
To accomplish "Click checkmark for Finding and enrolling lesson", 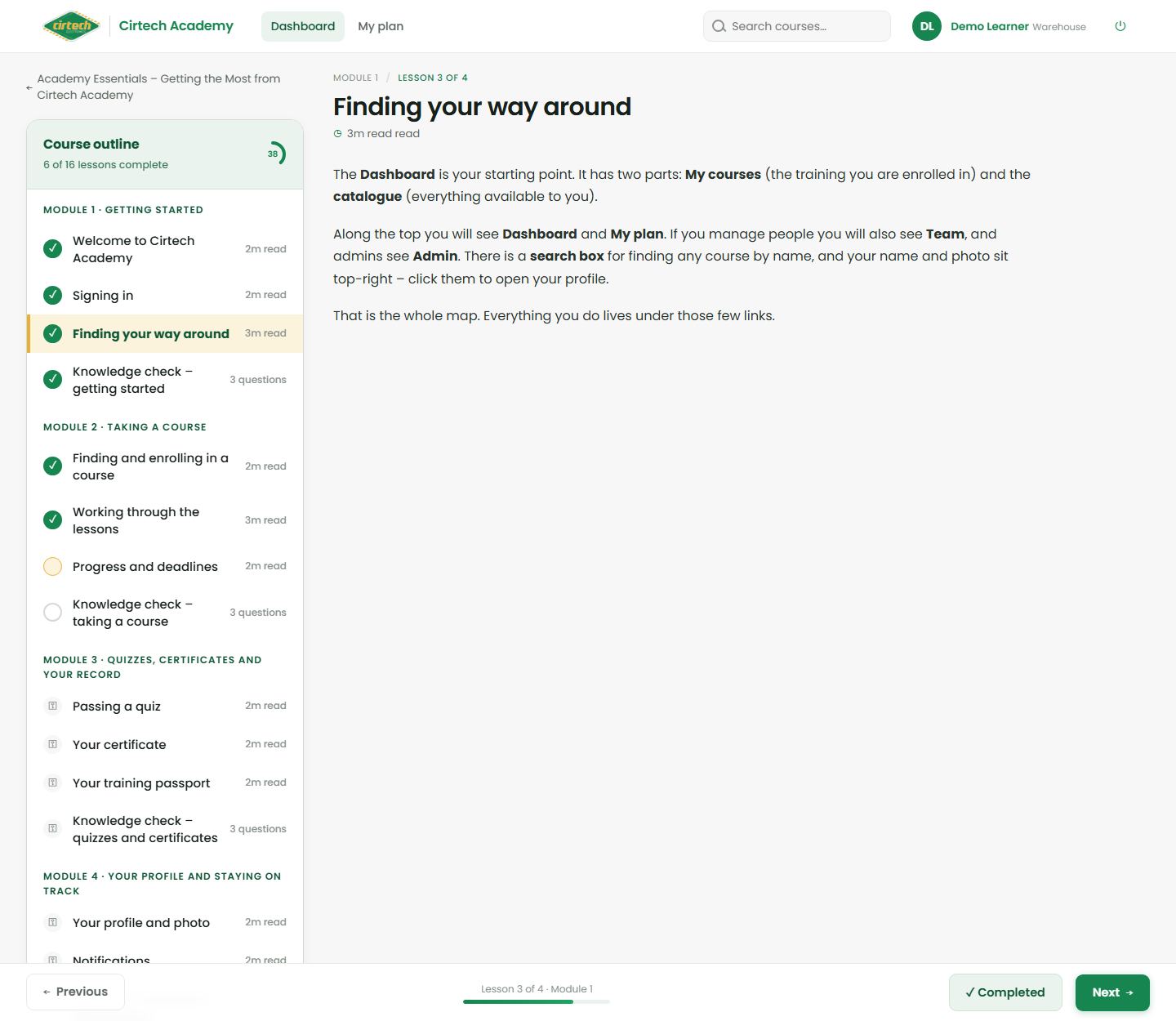I will (52, 466).
